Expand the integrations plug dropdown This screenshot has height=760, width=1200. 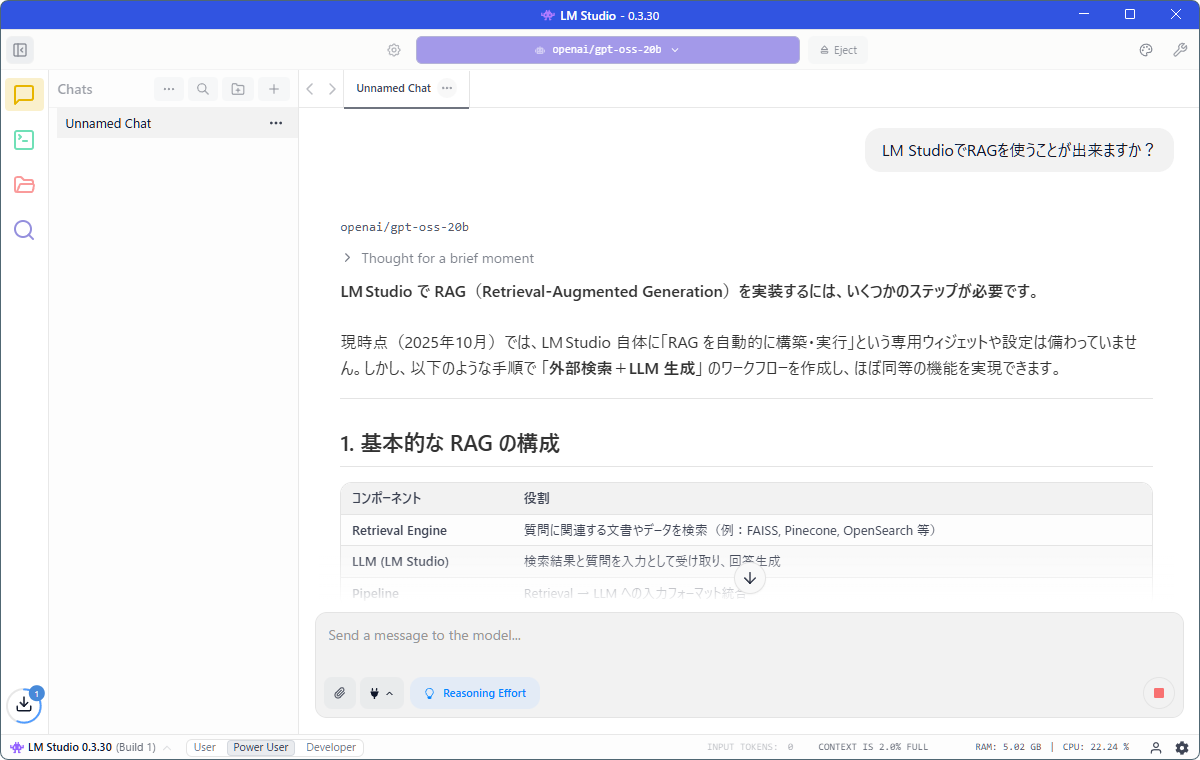tap(381, 693)
